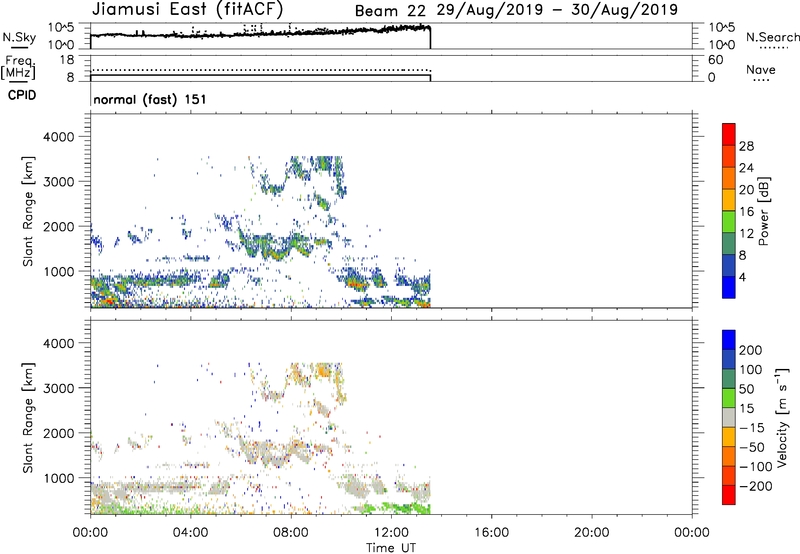The width and height of the screenshot is (800, 554).
Task: Click the '60' Nave axis tick
Action: [715, 60]
